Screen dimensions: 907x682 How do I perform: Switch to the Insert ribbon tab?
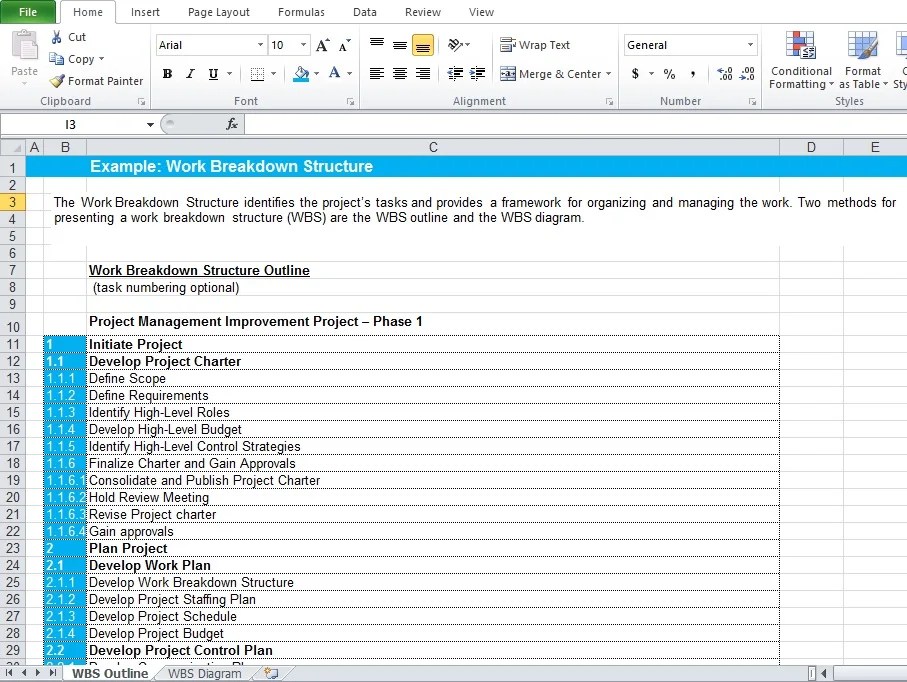[x=145, y=12]
